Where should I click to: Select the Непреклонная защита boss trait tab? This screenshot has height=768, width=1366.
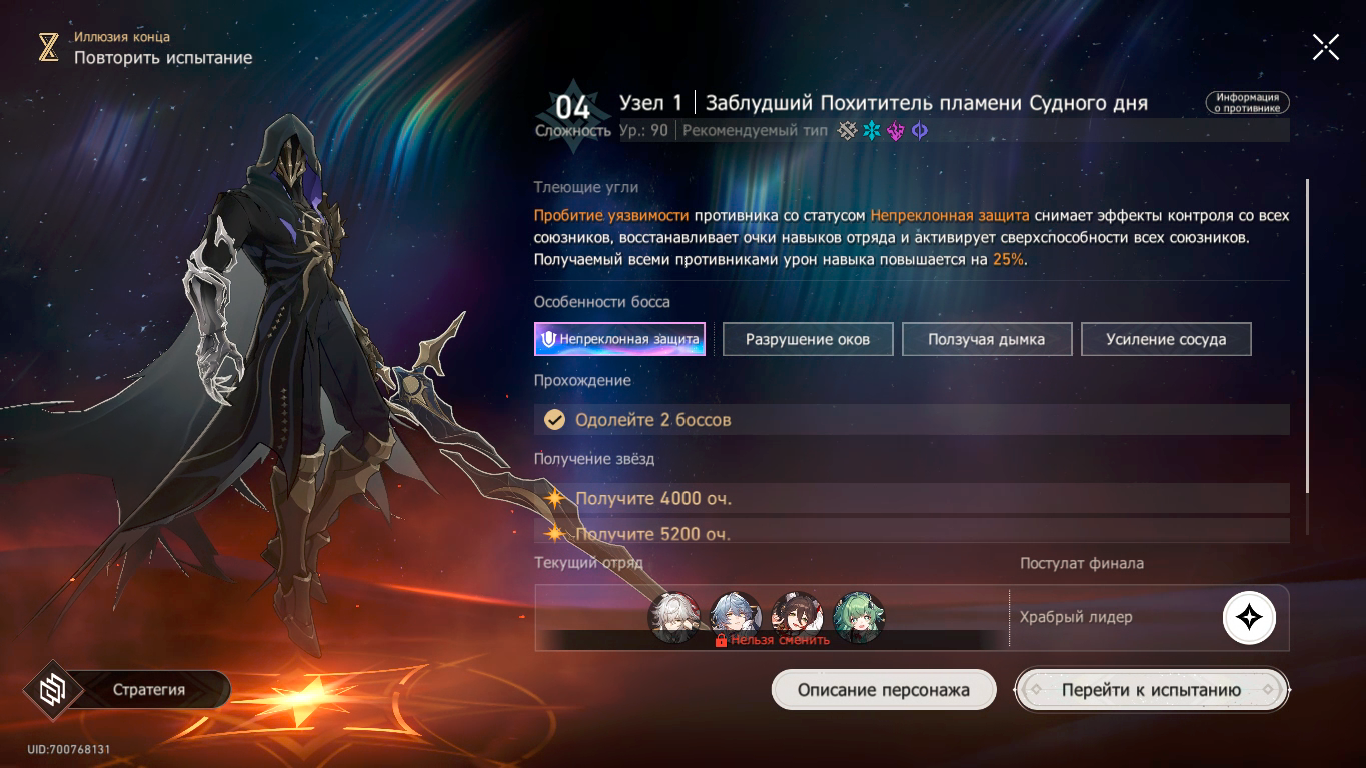pos(620,339)
